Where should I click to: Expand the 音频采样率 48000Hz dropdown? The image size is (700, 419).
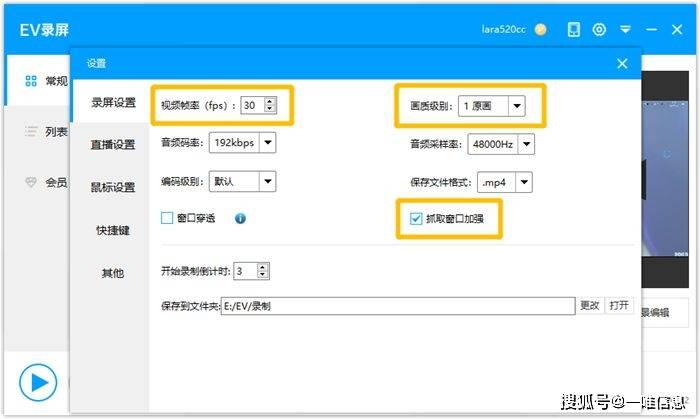[526, 144]
